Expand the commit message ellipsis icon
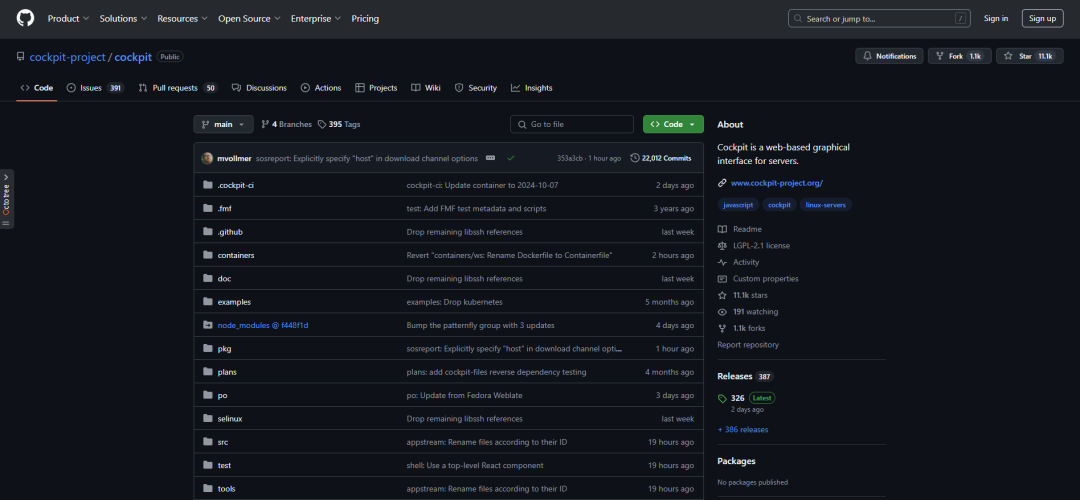 coord(490,158)
